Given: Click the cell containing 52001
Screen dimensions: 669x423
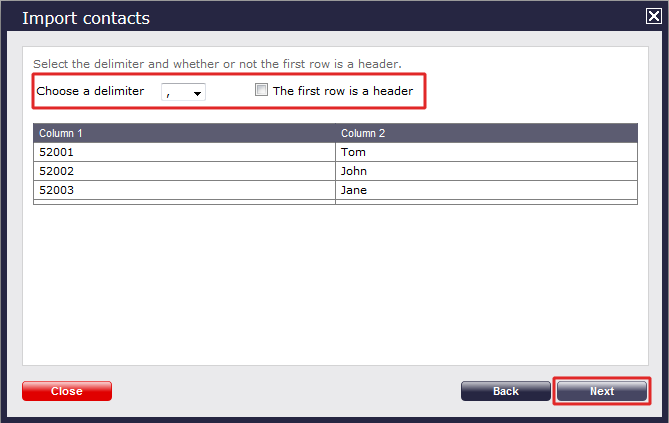Looking at the screenshot, I should 184,152.
